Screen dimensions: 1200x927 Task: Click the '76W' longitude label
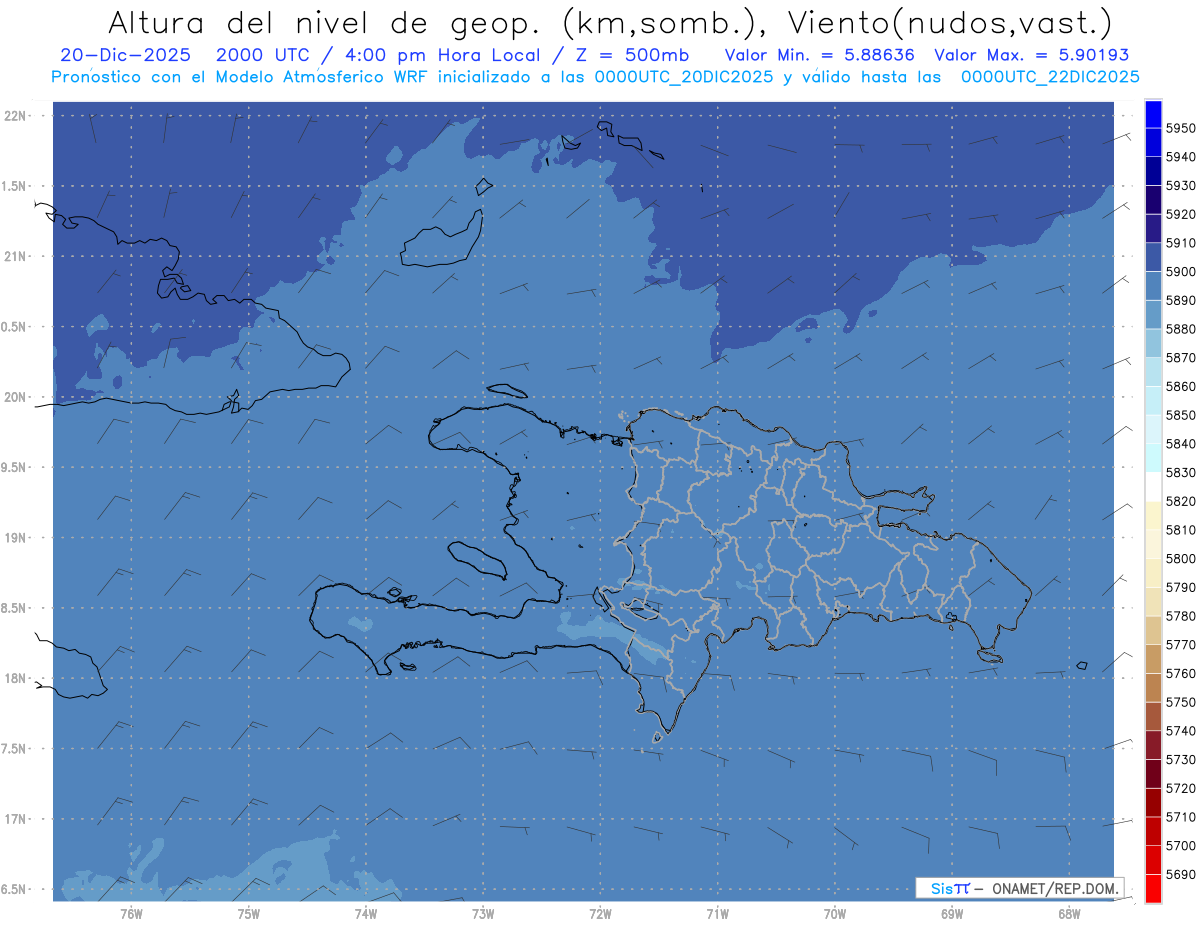(x=131, y=914)
